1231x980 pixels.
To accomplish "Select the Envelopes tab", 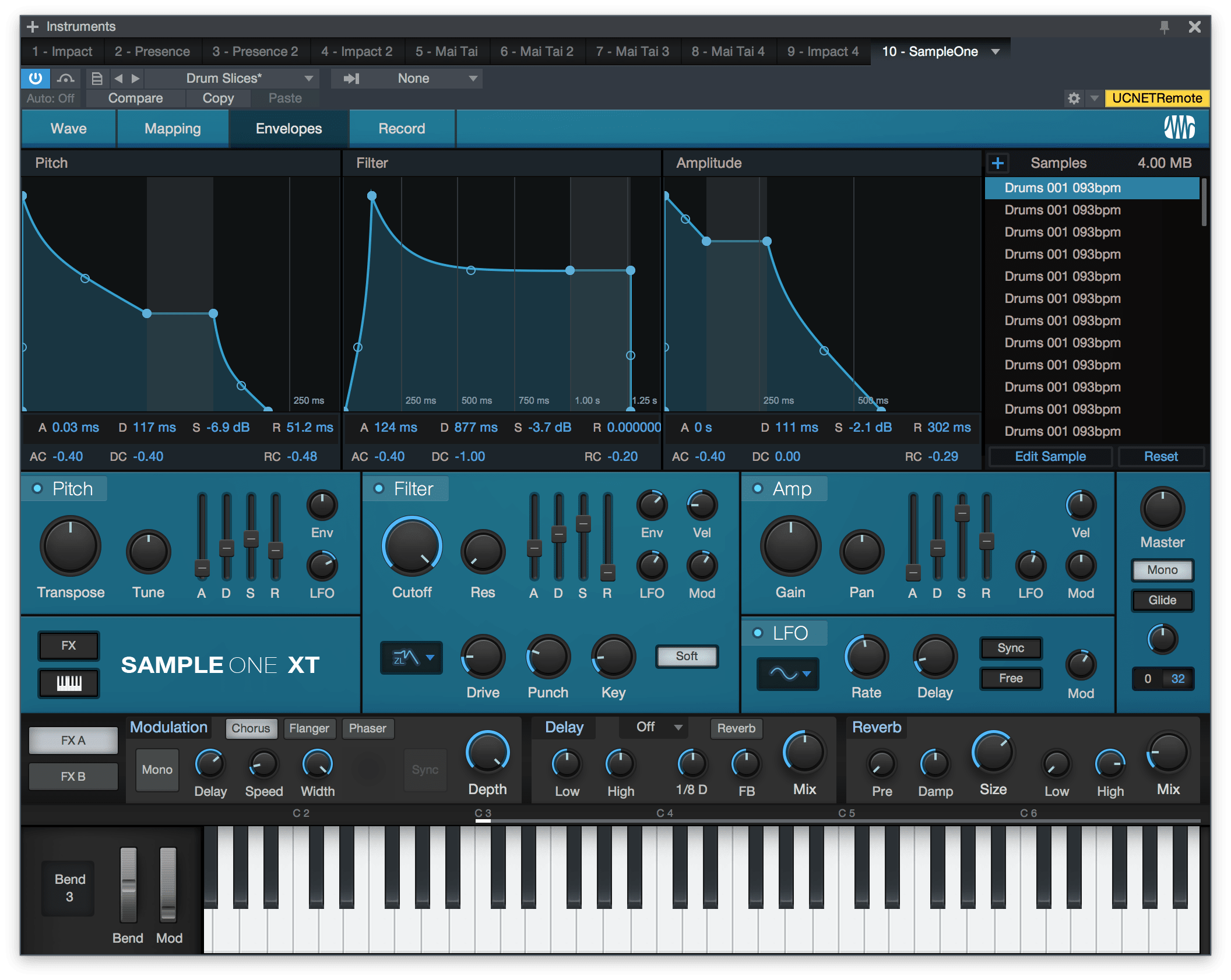I will click(x=289, y=129).
